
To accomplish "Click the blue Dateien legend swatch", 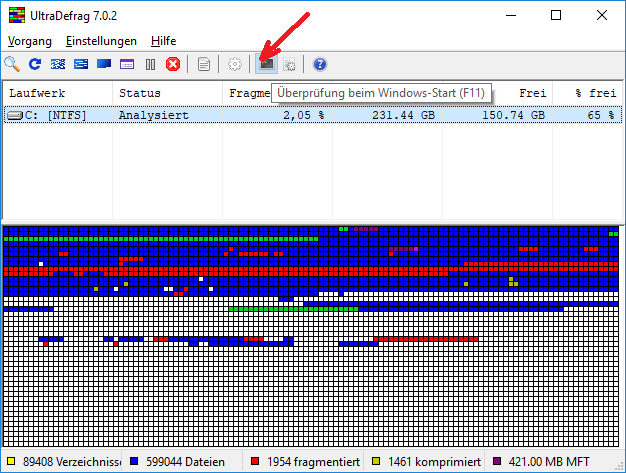I will (x=134, y=461).
